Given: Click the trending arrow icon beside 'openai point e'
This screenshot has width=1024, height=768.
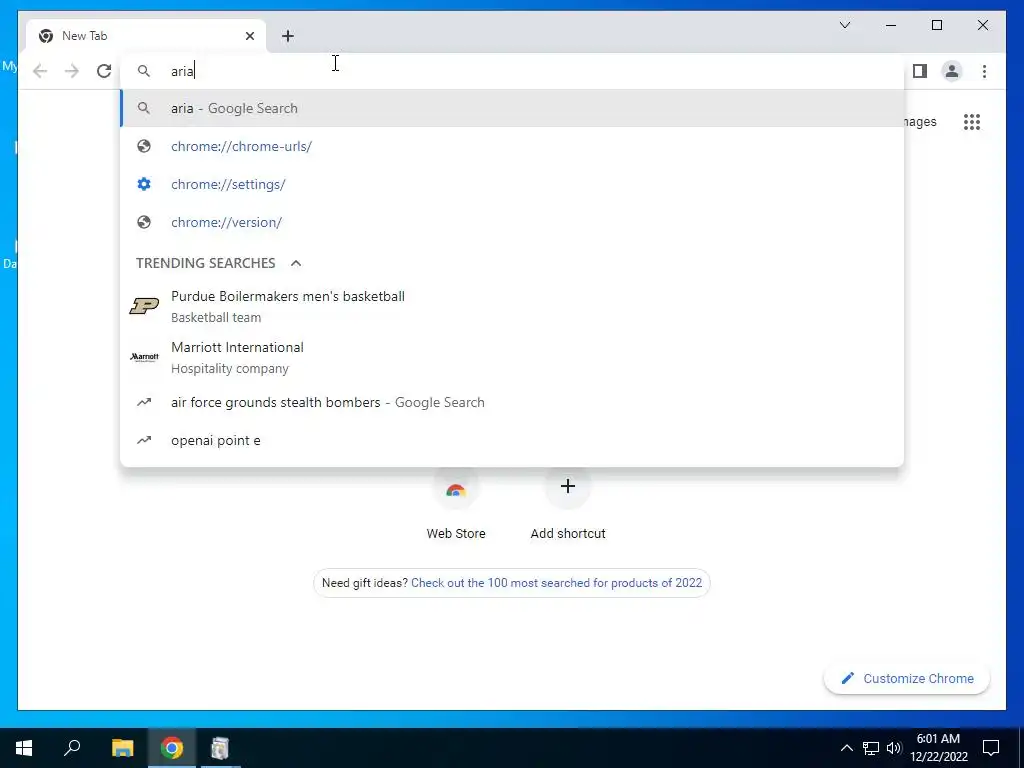Looking at the screenshot, I should point(144,440).
